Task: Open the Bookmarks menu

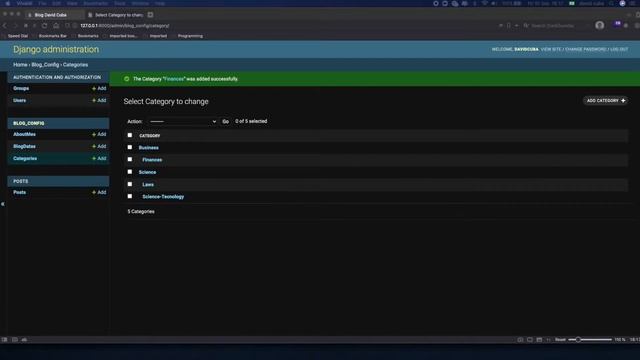Action: (x=96, y=3)
